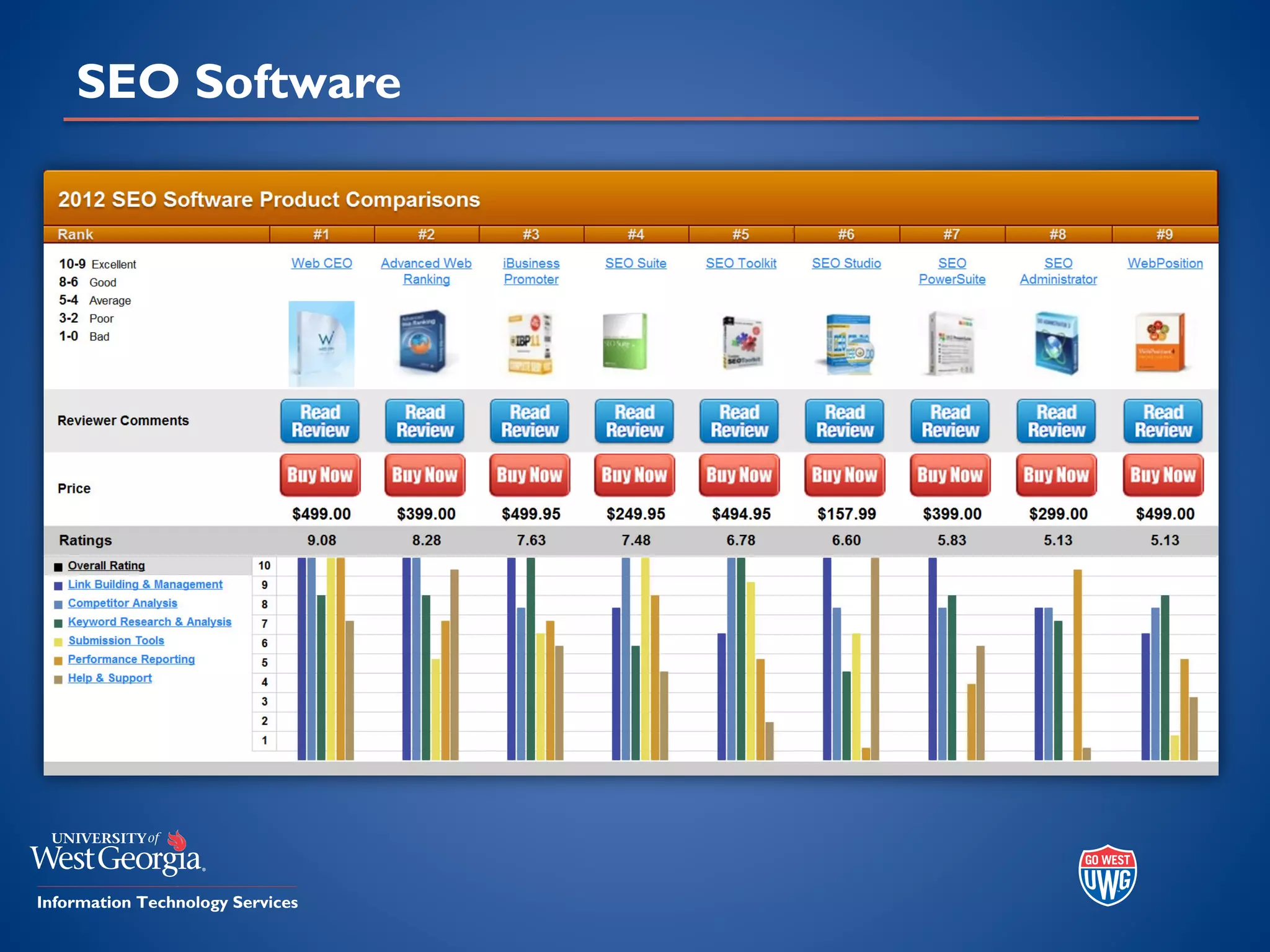Click the 10-9 Excellent rating key
Viewport: 1270px width, 952px height.
pos(97,264)
